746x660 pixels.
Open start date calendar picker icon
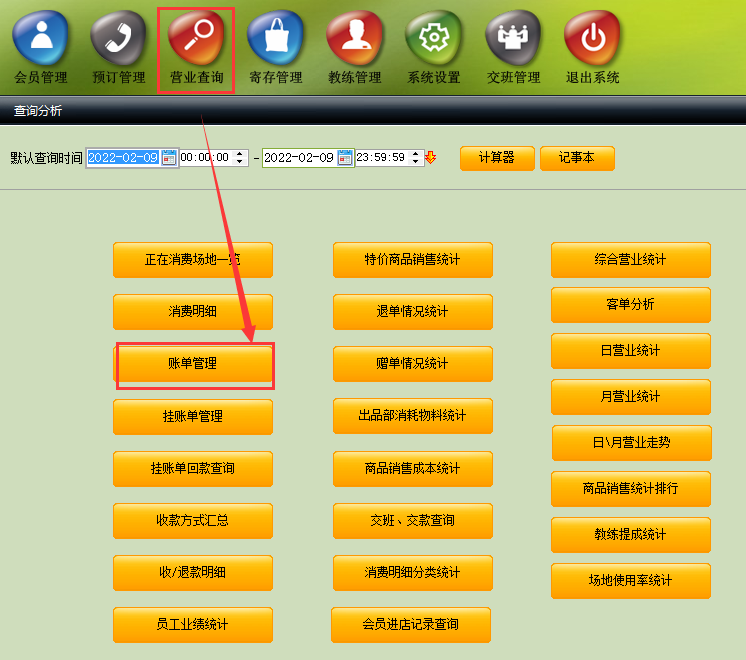coord(169,158)
